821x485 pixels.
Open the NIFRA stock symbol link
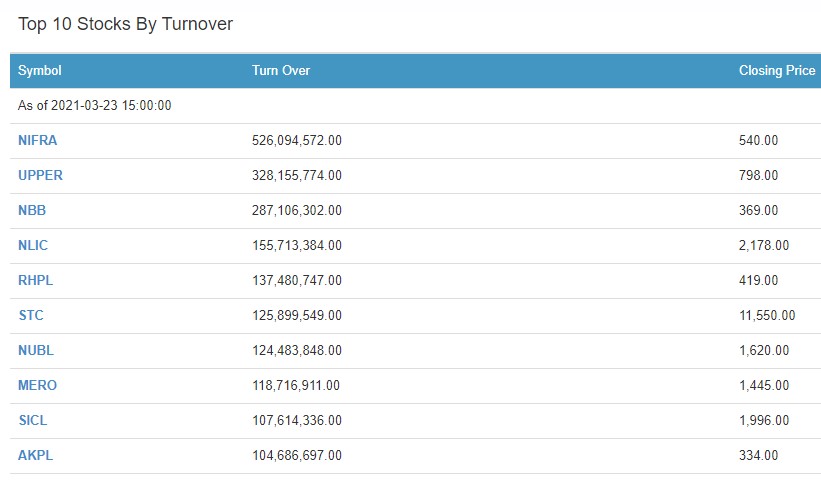pos(37,141)
